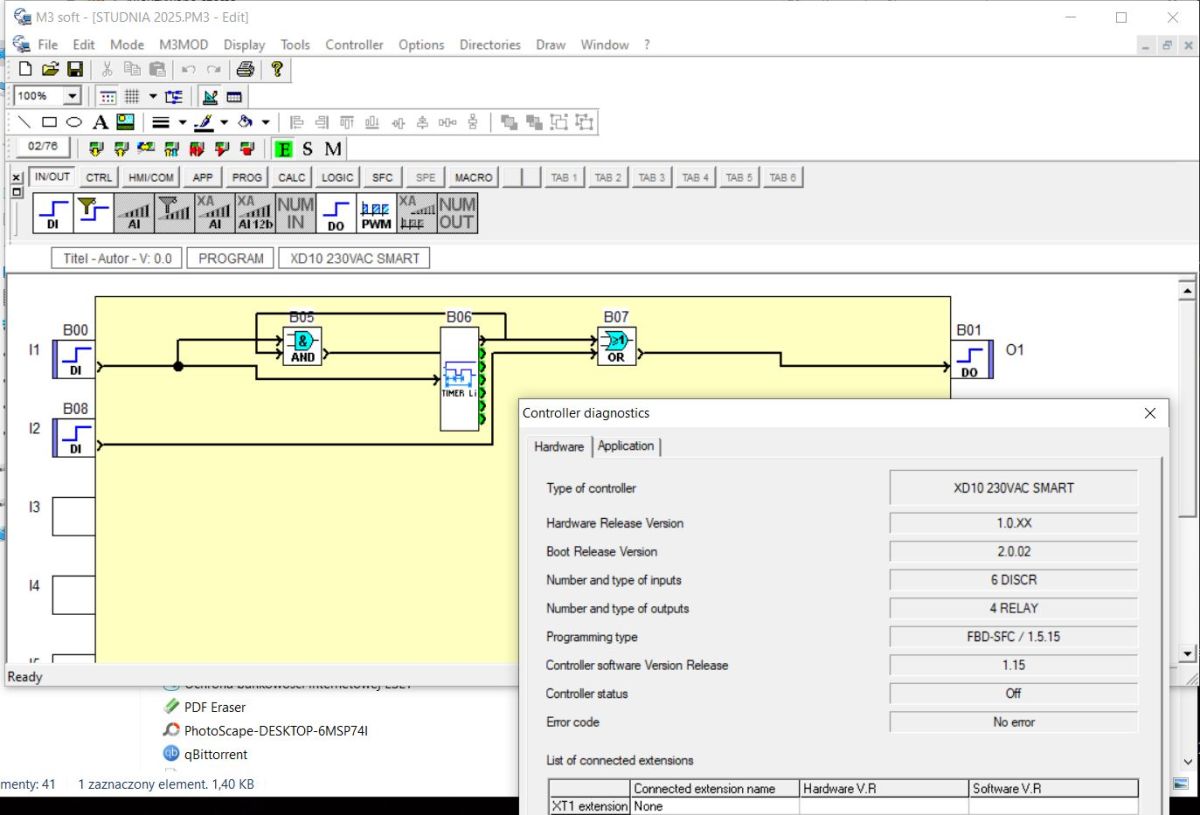Switch to Edit mode with green E
Screen dimensions: 1200x815
284,149
